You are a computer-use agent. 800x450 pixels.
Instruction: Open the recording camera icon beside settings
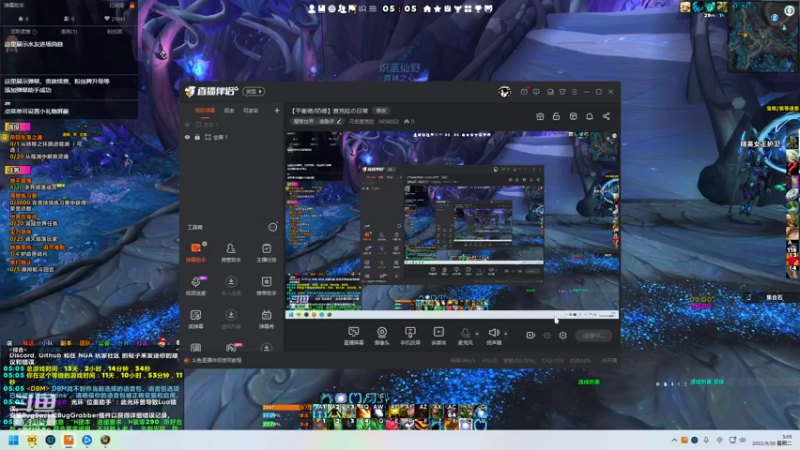tap(531, 335)
